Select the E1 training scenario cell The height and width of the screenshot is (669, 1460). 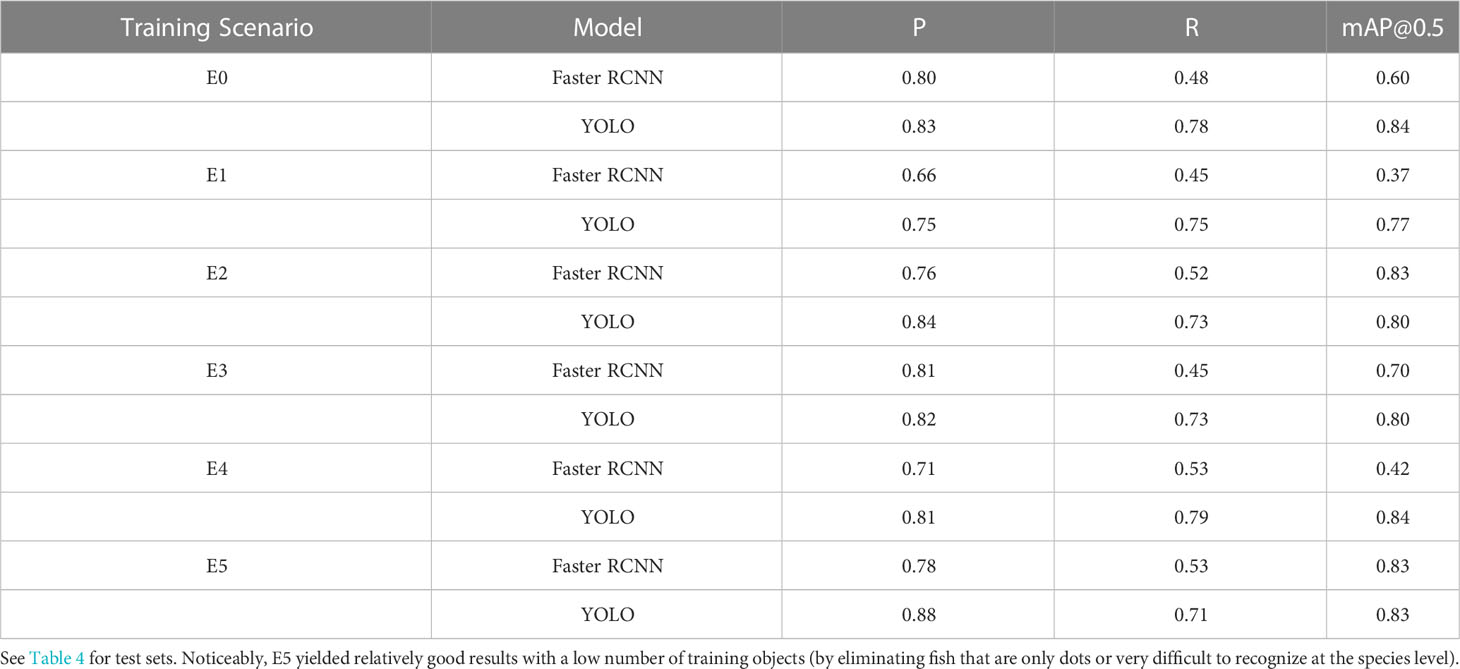[216, 175]
